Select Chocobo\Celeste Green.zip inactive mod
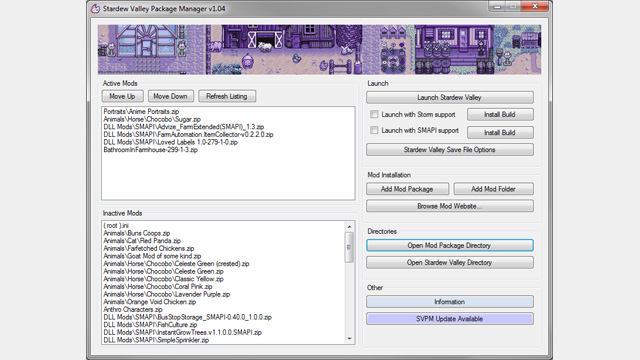 tap(163, 271)
